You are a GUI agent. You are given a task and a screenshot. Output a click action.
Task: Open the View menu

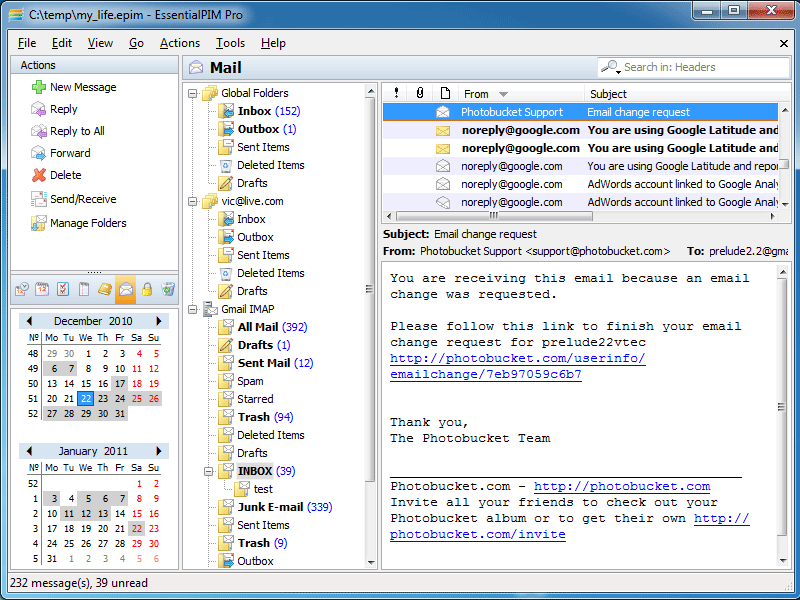pyautogui.click(x=100, y=43)
